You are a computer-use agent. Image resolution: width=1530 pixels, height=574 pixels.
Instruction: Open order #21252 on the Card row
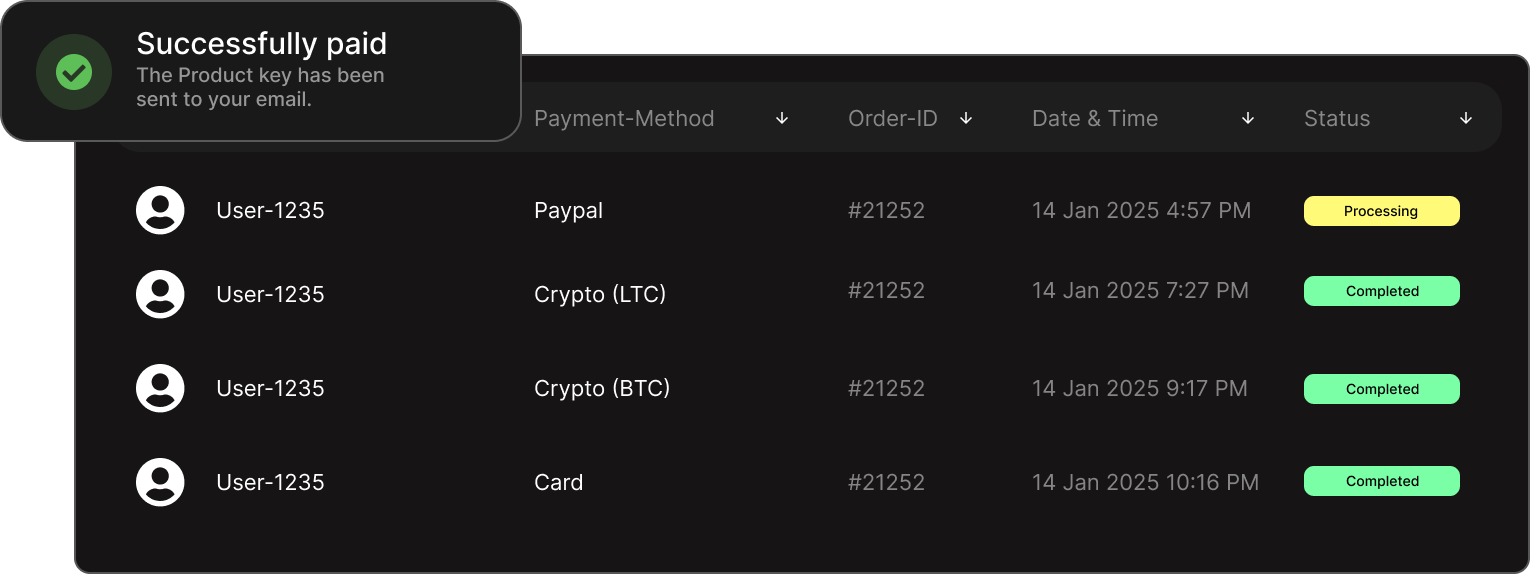pos(886,482)
